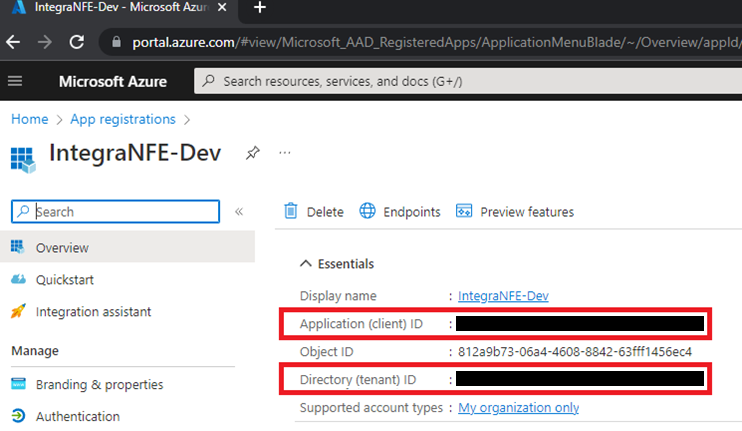Open Preview features icon
Viewport: 742px width, 431px height.
click(464, 211)
